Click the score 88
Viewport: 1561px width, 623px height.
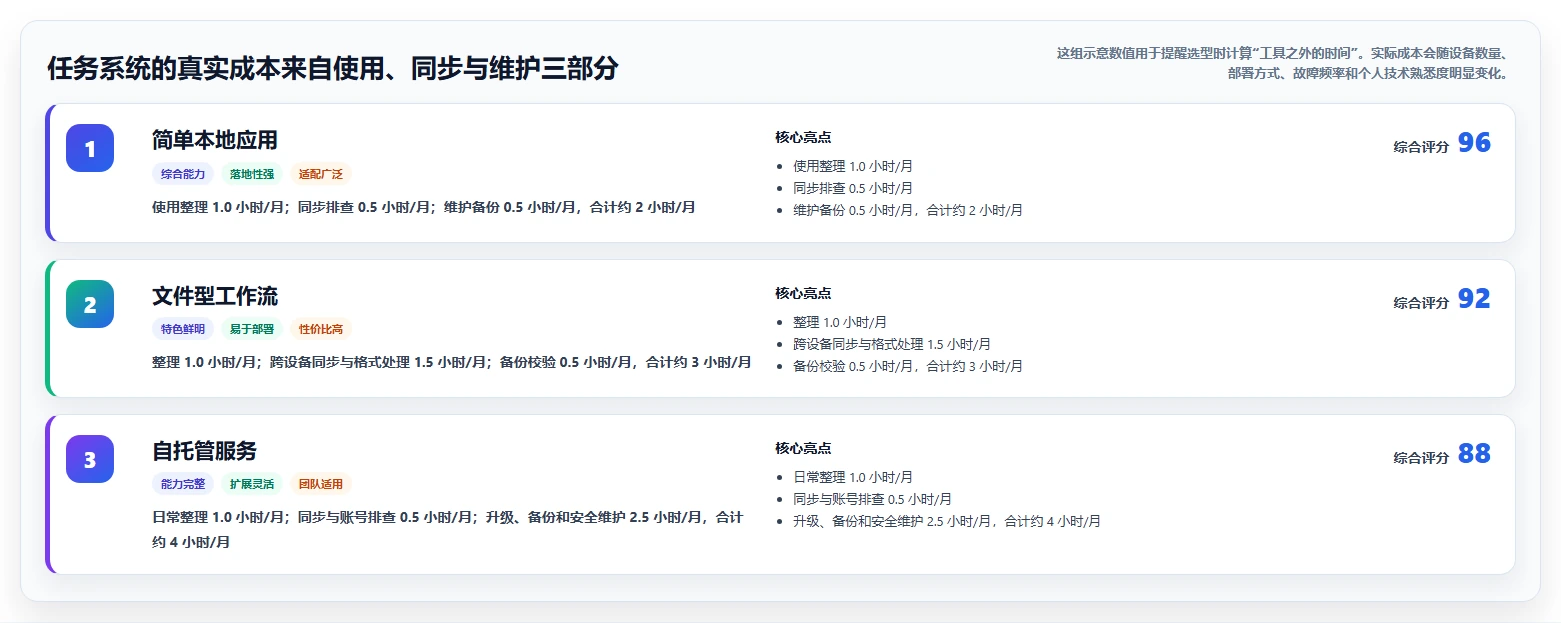[x=1474, y=454]
